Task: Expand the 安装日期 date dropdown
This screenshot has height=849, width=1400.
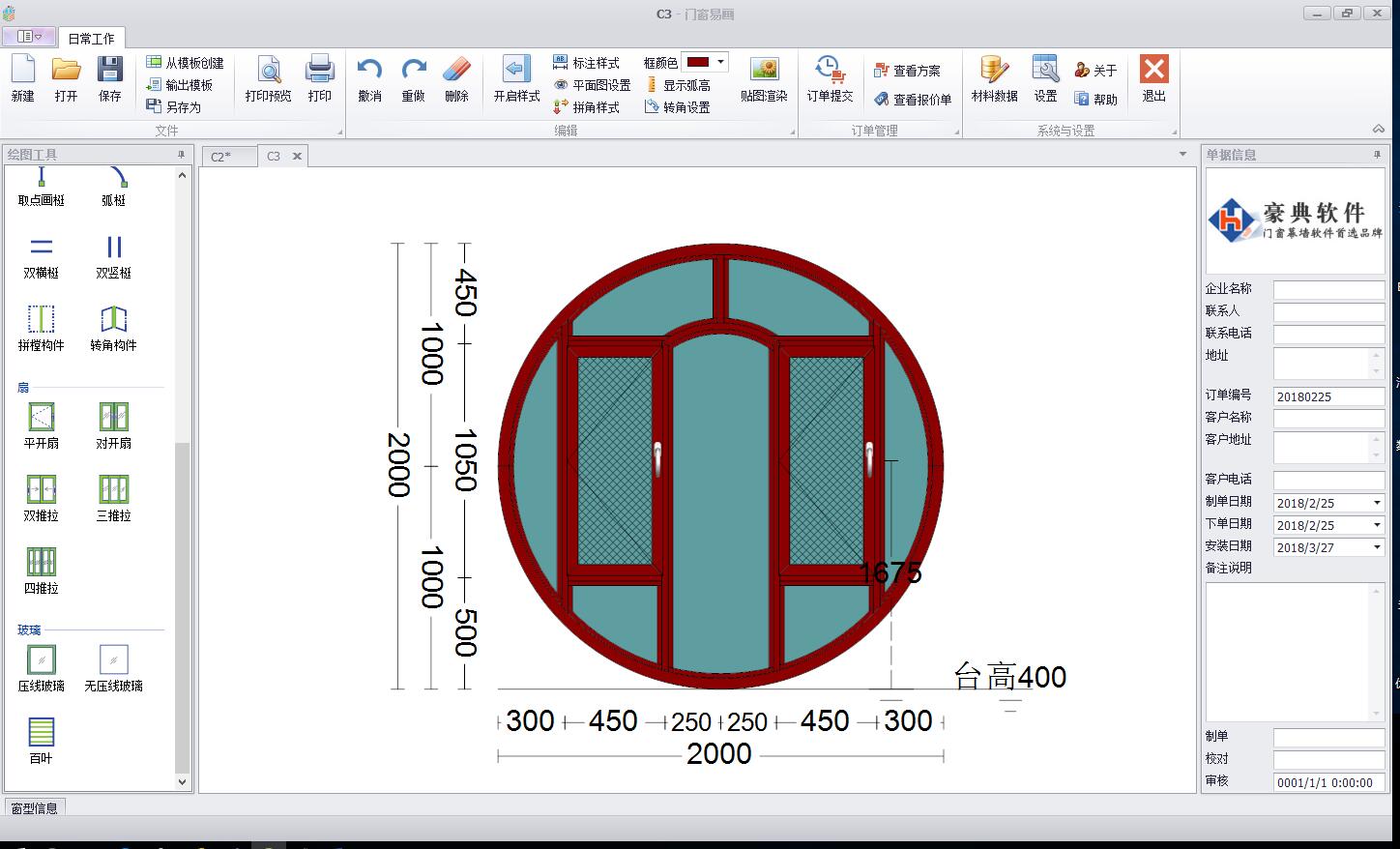Action: pos(1377,547)
